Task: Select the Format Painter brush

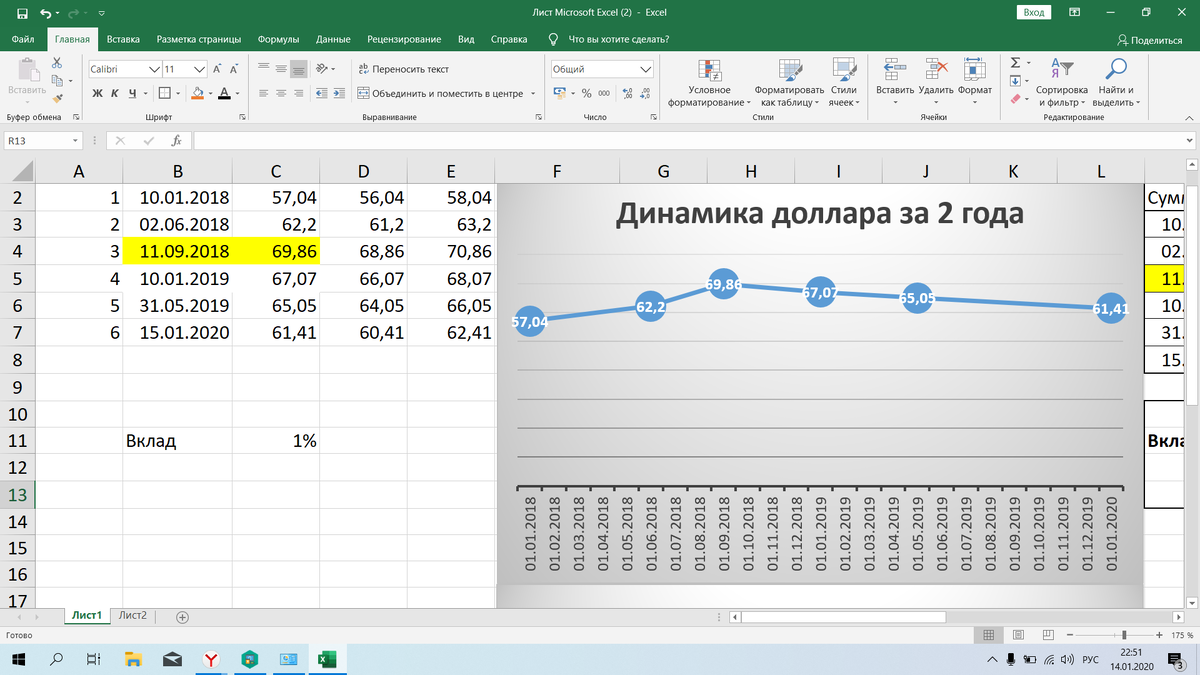Action: tap(57, 98)
